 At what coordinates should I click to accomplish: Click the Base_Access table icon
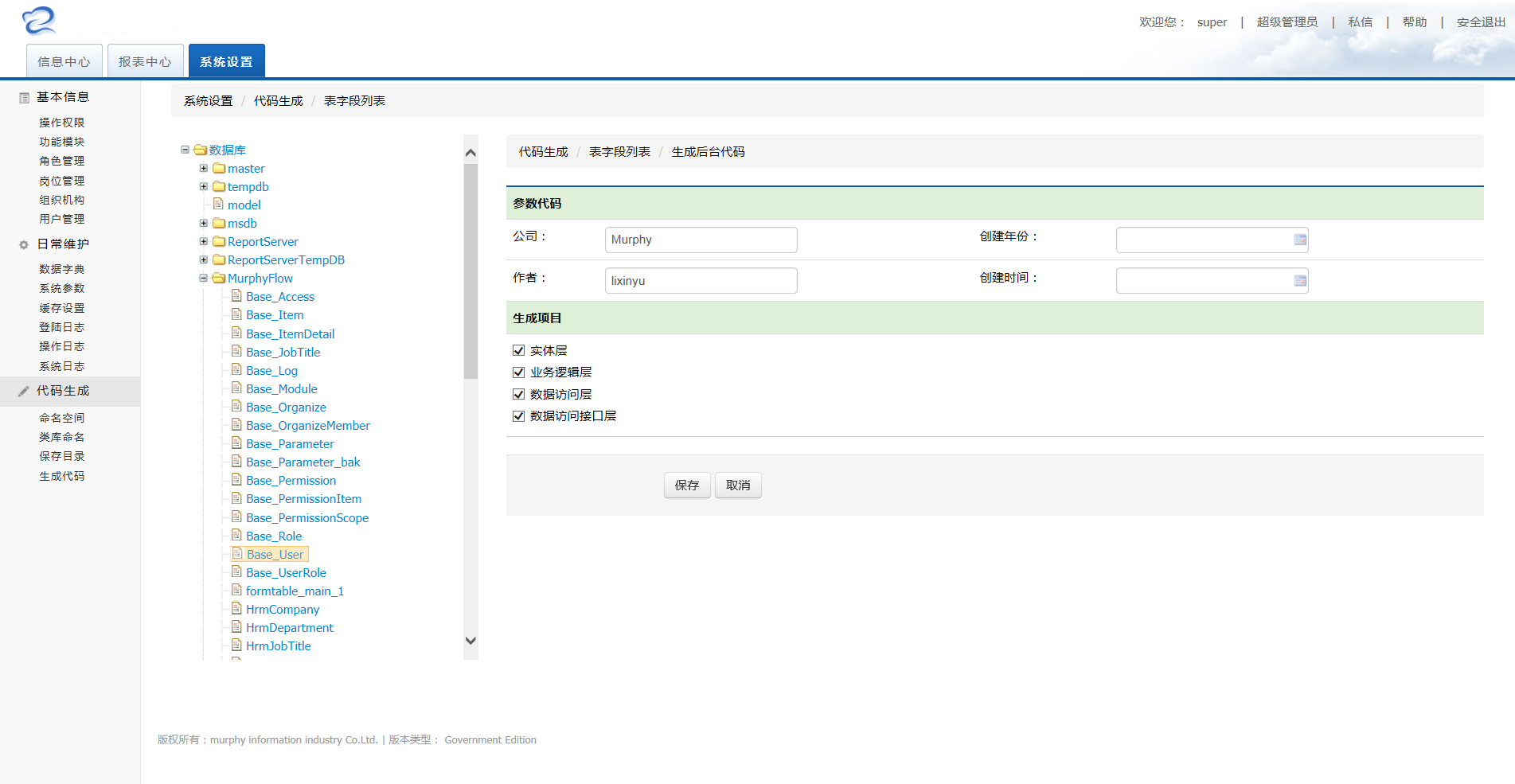(x=236, y=295)
